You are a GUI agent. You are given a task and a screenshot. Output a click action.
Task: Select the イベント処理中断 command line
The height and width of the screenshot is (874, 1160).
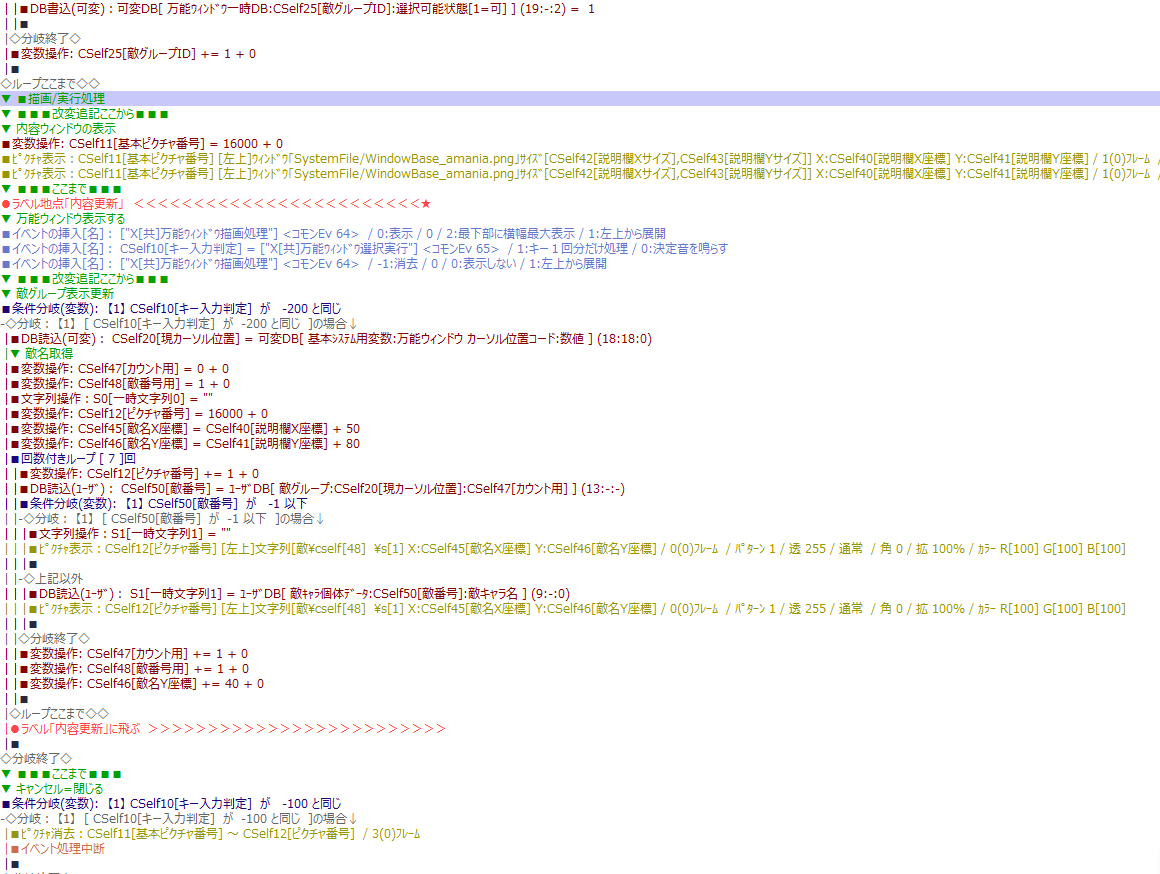[58, 849]
